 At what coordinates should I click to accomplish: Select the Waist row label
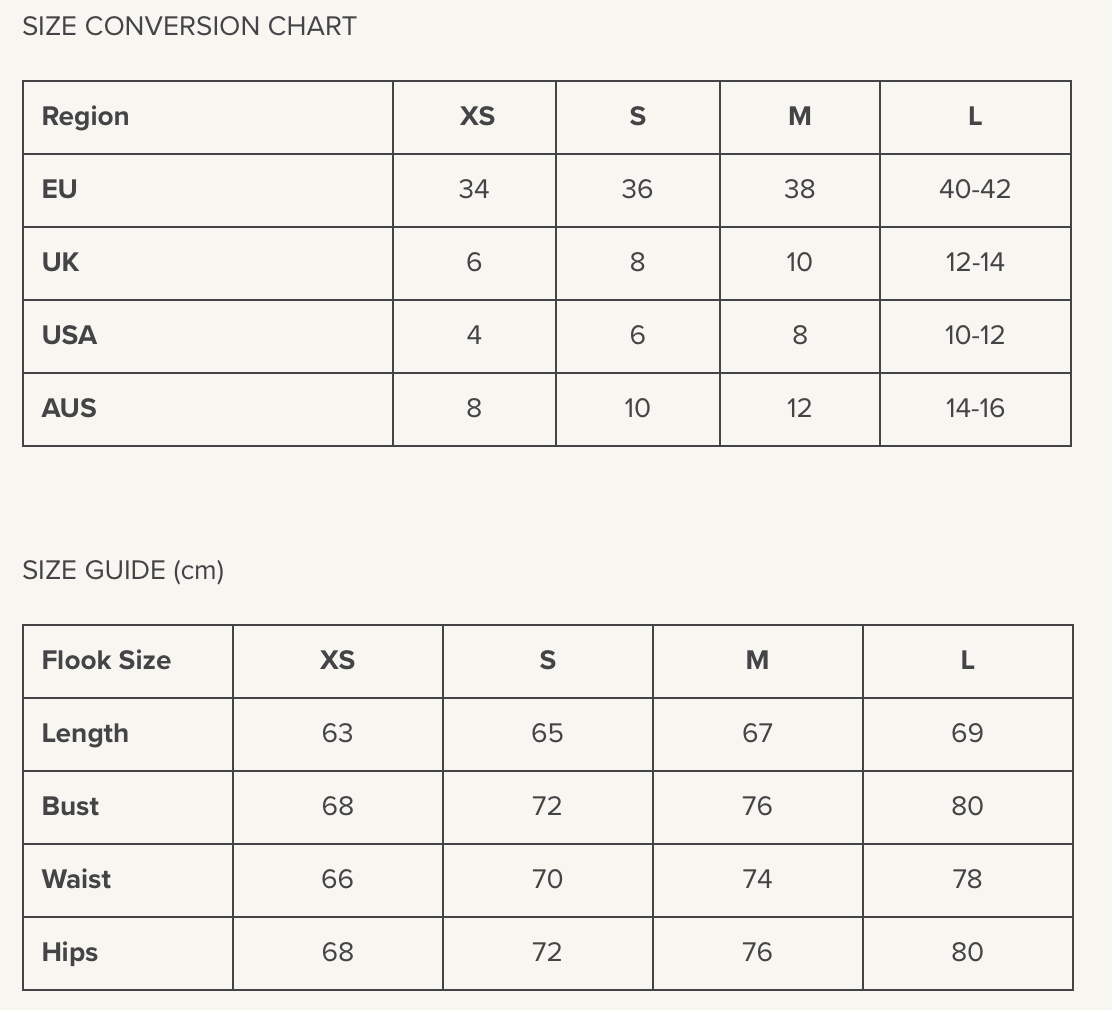[76, 880]
